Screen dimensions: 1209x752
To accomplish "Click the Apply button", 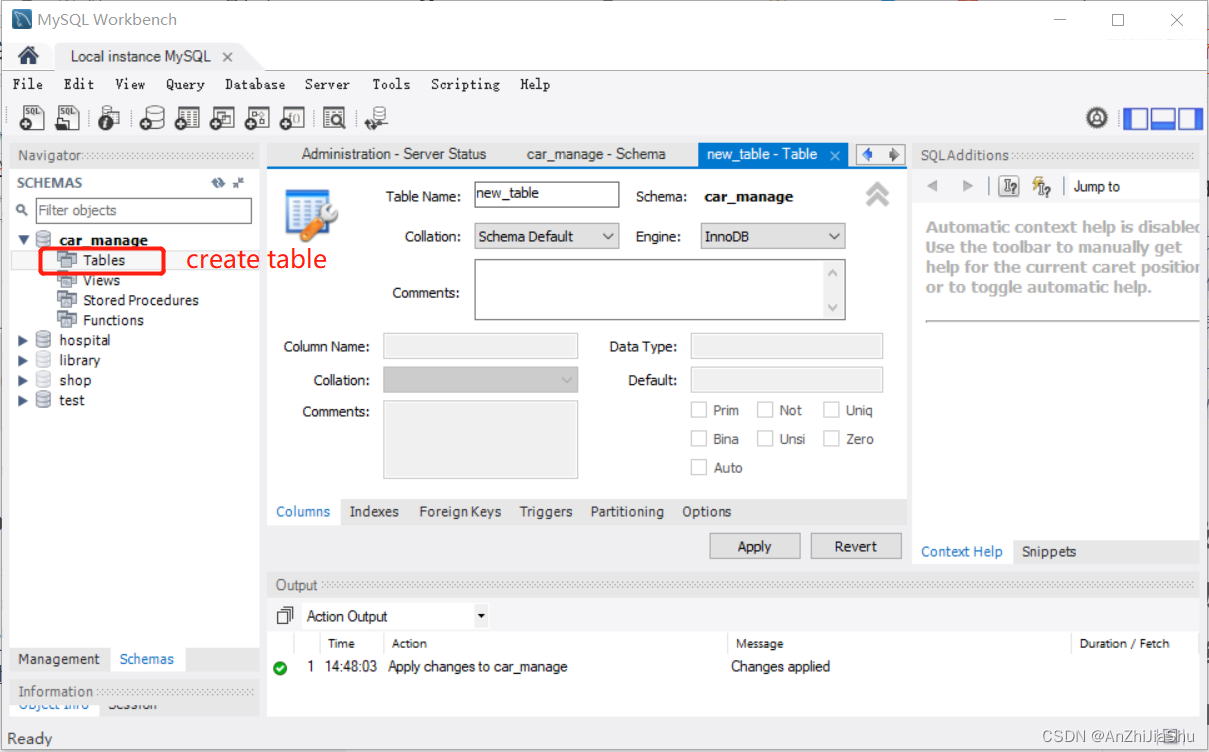I will [755, 546].
